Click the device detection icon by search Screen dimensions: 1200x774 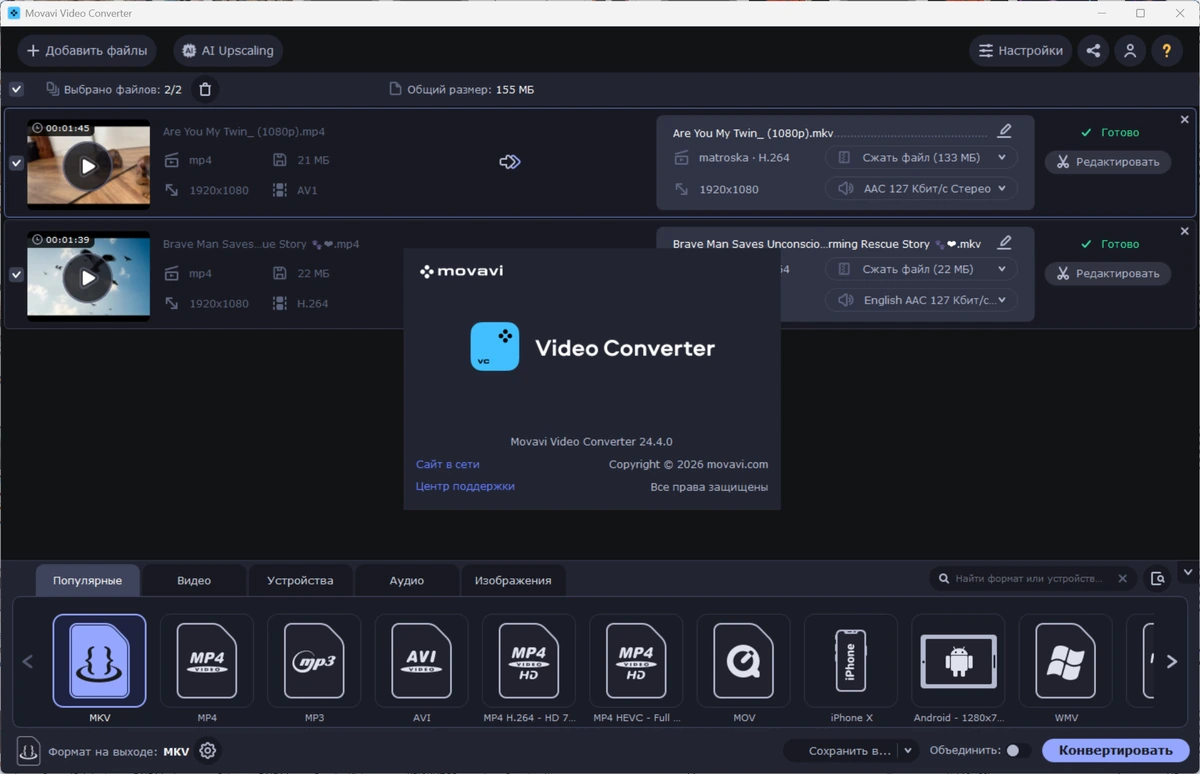pos(1158,578)
